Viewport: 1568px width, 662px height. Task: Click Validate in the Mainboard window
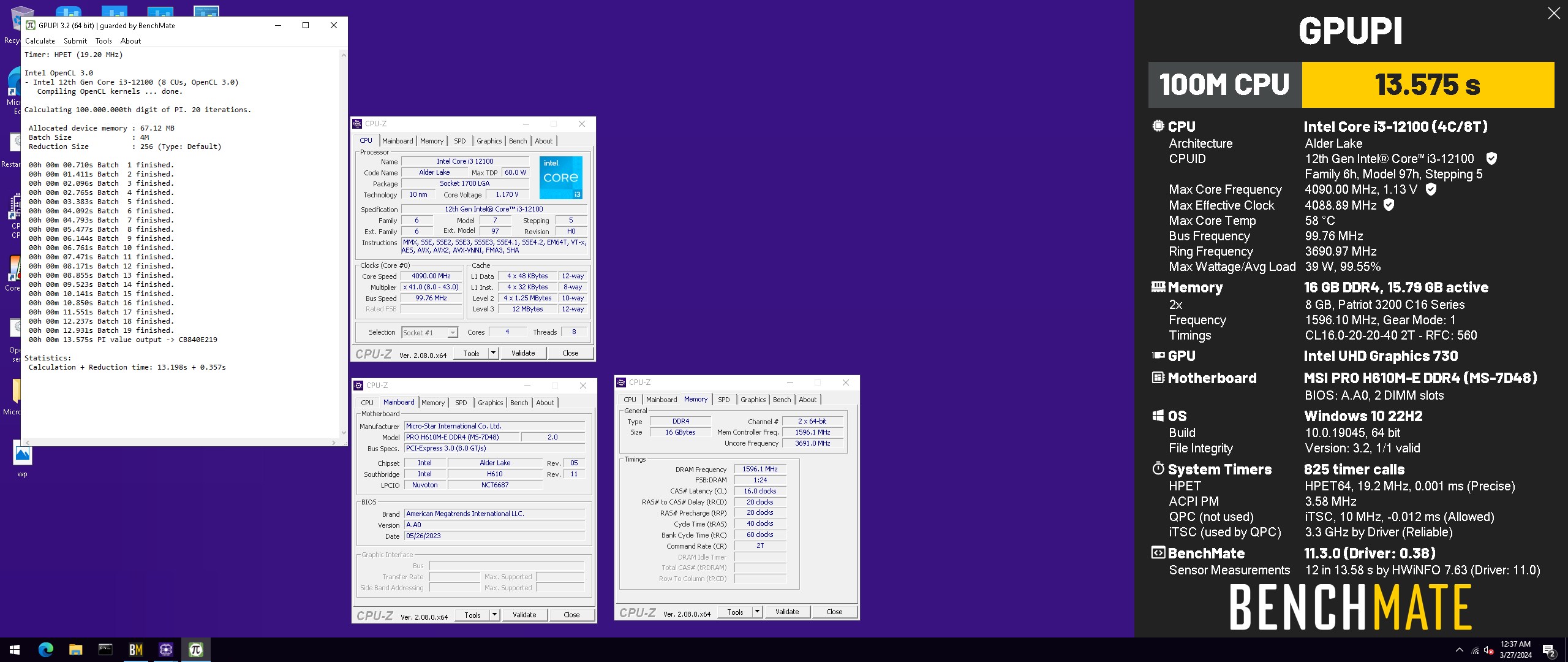point(524,615)
